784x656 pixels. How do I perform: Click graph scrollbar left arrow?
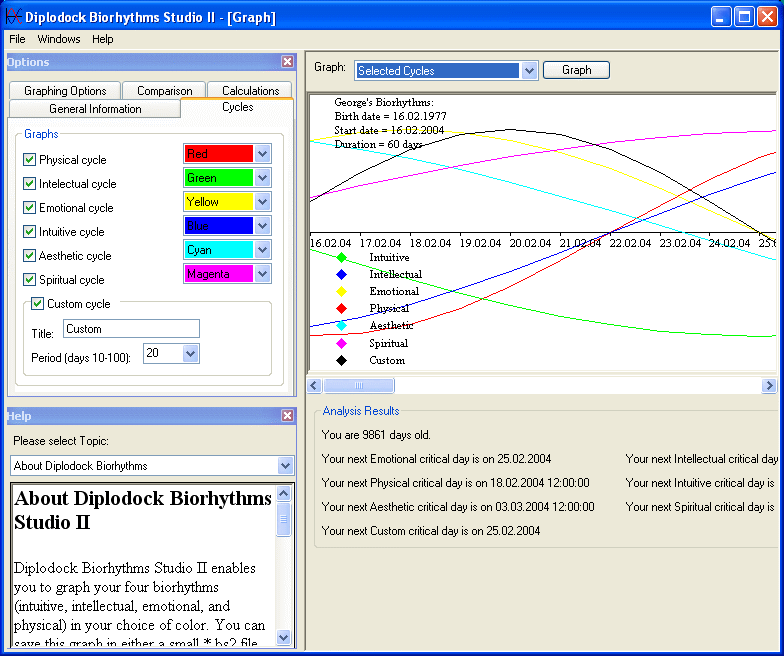click(x=314, y=386)
